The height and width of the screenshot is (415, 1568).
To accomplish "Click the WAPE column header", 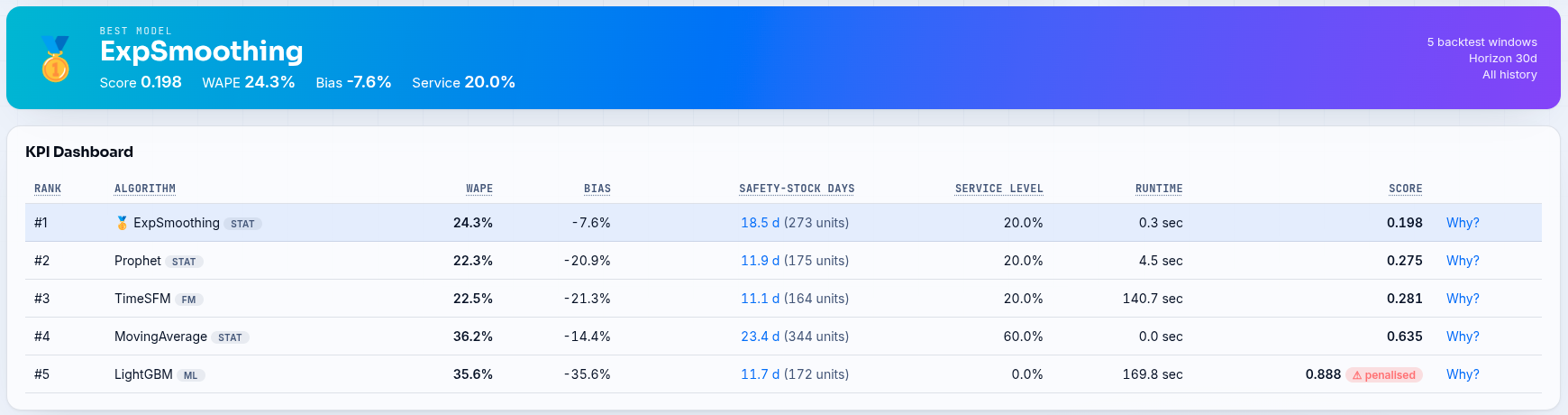I will pos(479,189).
